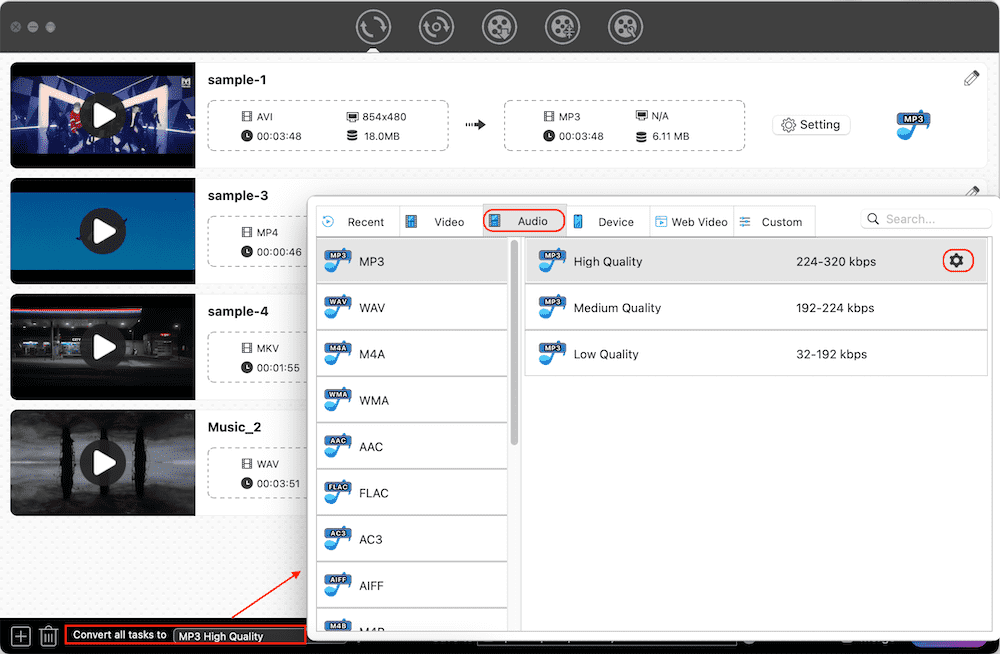Select the High Quality MP3 preset
The image size is (1000, 654).
700,260
